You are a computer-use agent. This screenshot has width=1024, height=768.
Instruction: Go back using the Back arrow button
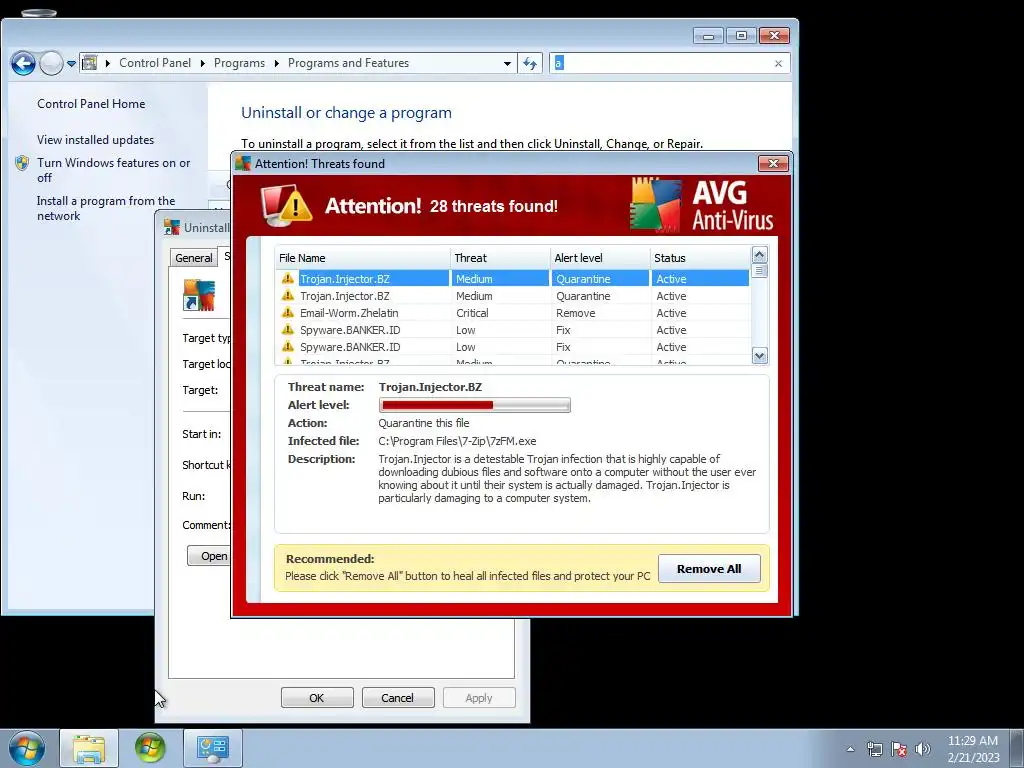(x=23, y=63)
